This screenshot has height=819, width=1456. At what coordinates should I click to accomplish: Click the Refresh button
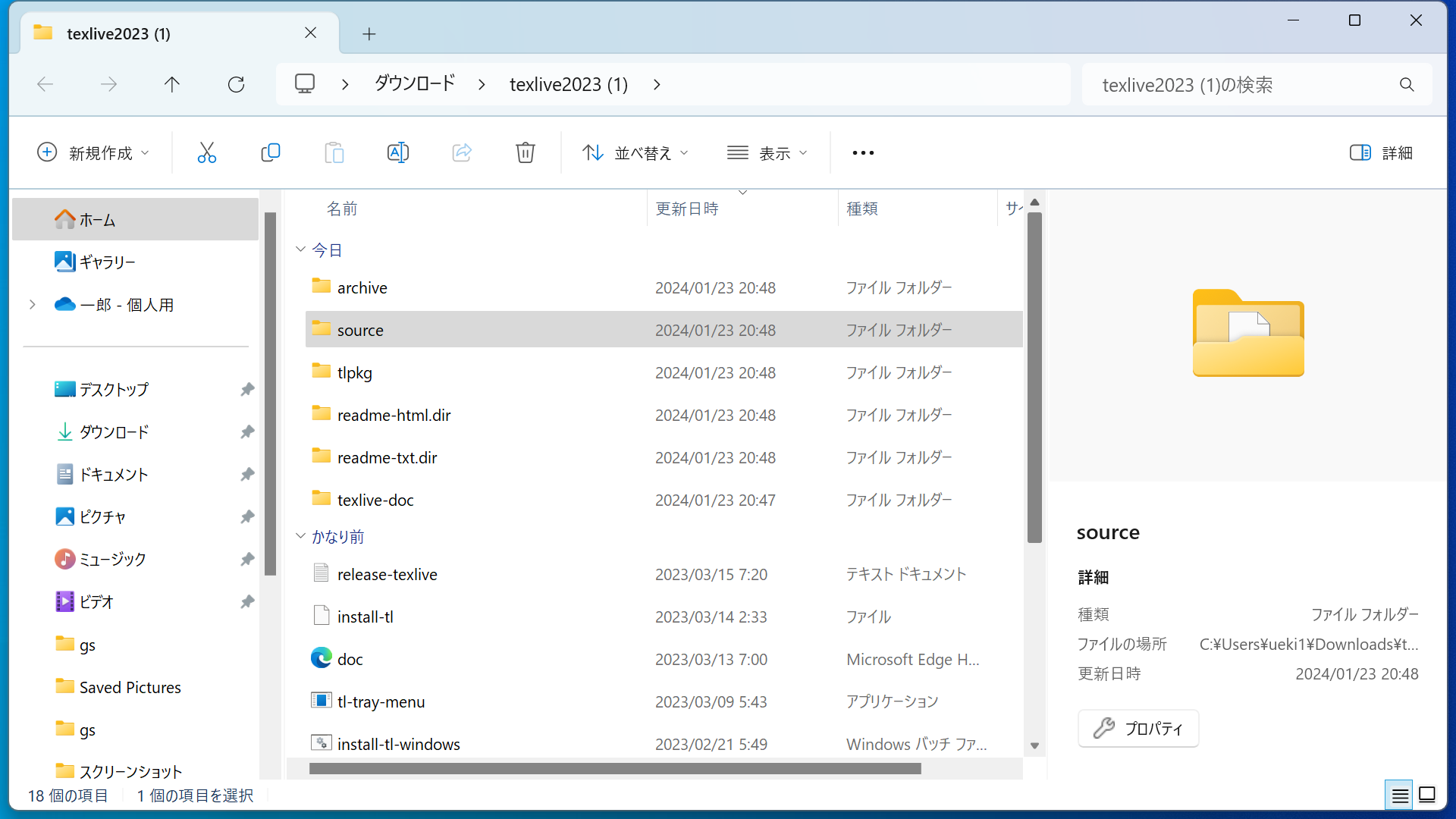[236, 84]
